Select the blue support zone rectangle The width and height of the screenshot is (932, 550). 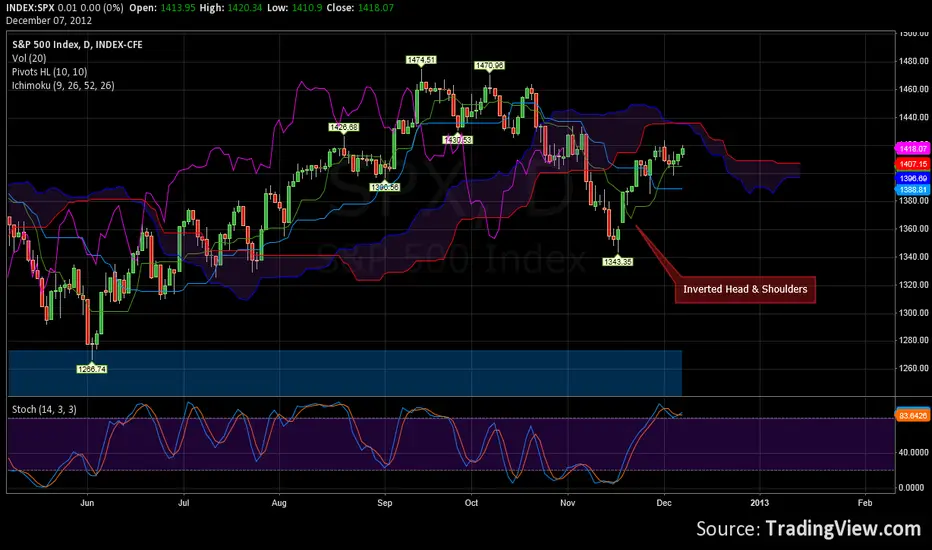pyautogui.click(x=345, y=373)
